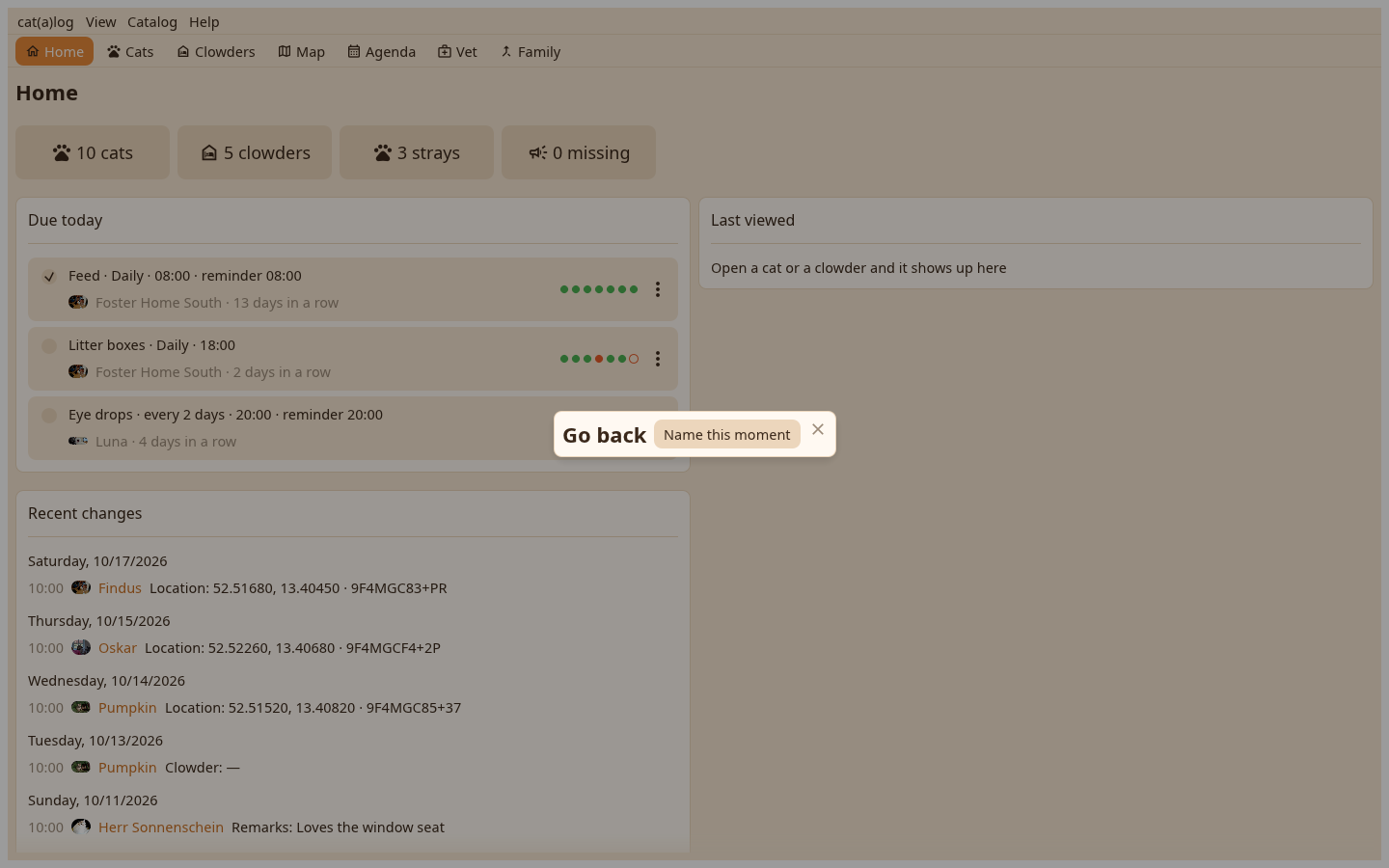This screenshot has height=868, width=1389.
Task: Check off the Eye drops task
Action: [49, 416]
